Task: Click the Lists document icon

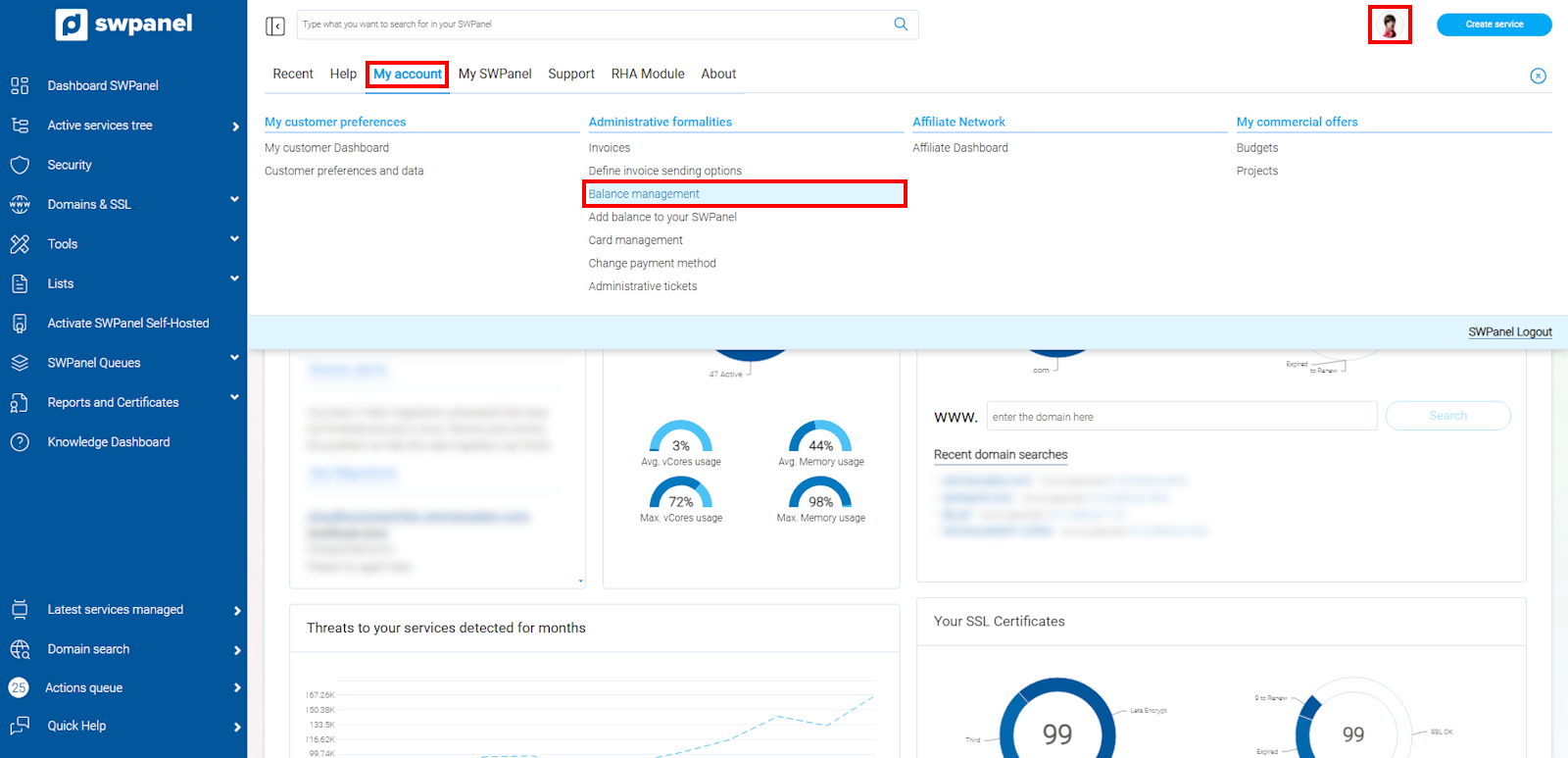Action: 20,283
